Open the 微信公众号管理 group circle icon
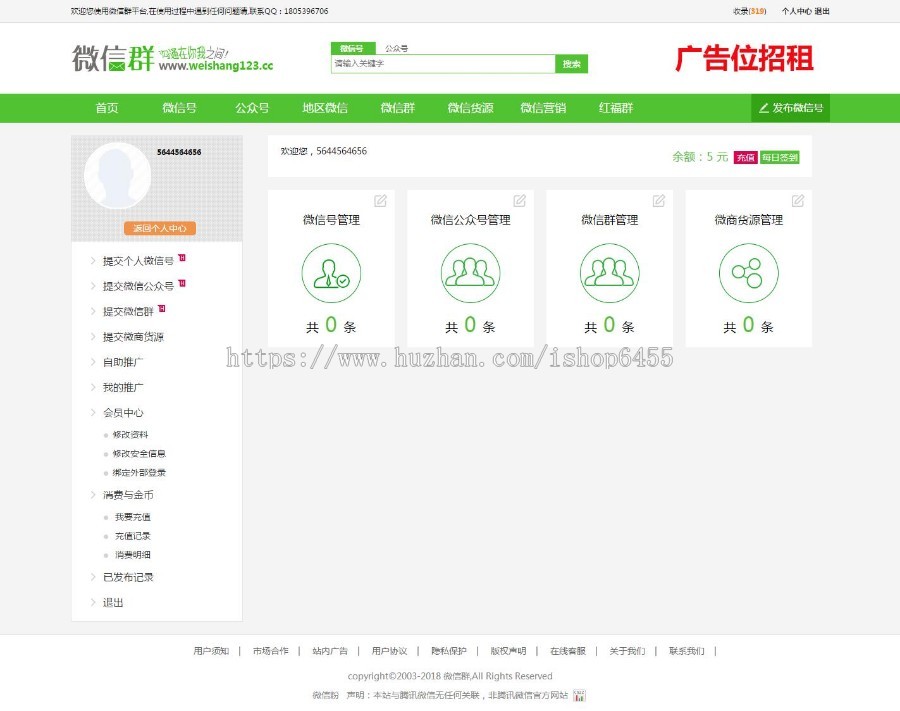The height and width of the screenshot is (711, 900). (x=470, y=273)
